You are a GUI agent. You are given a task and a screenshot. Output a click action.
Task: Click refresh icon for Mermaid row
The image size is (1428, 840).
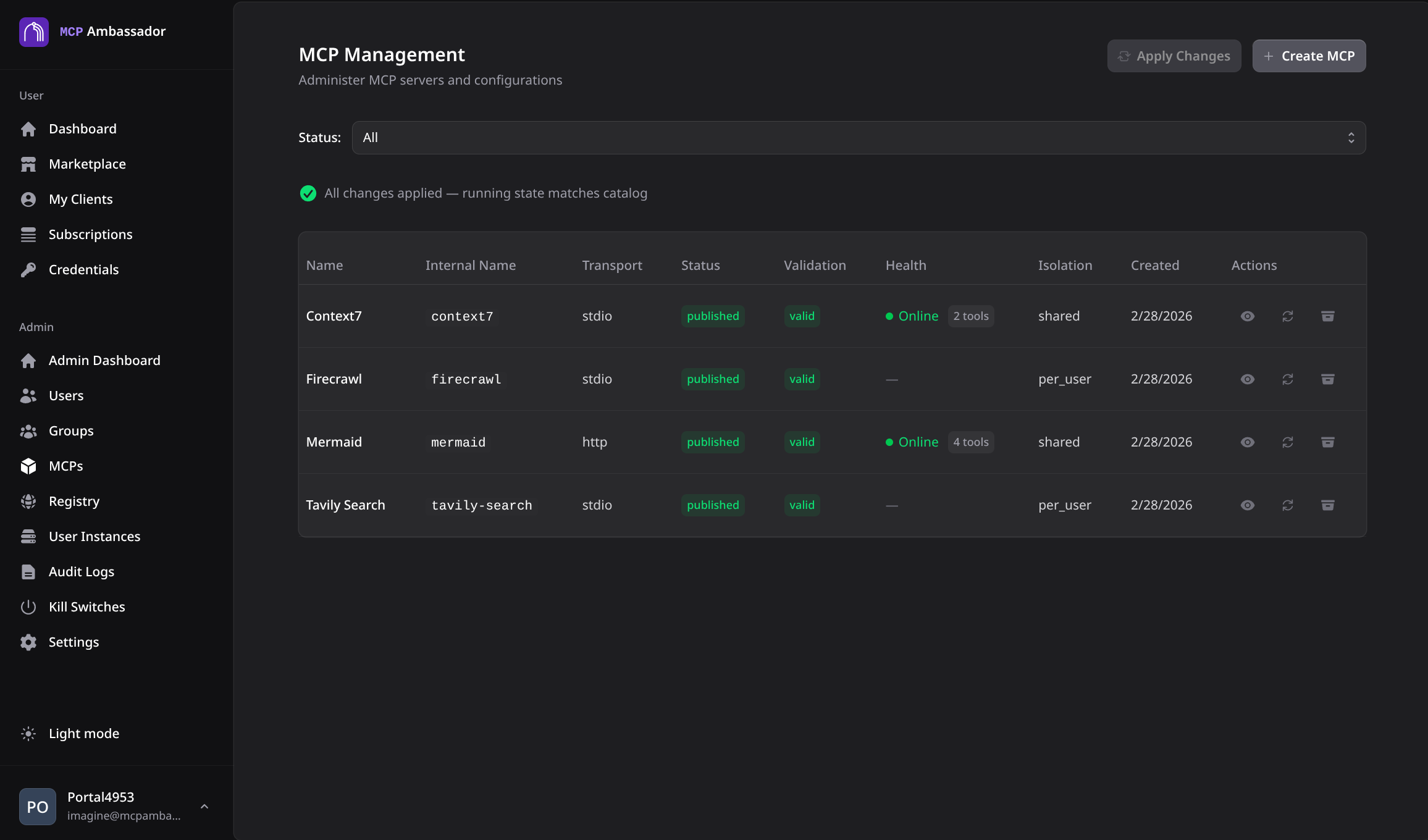coord(1288,442)
